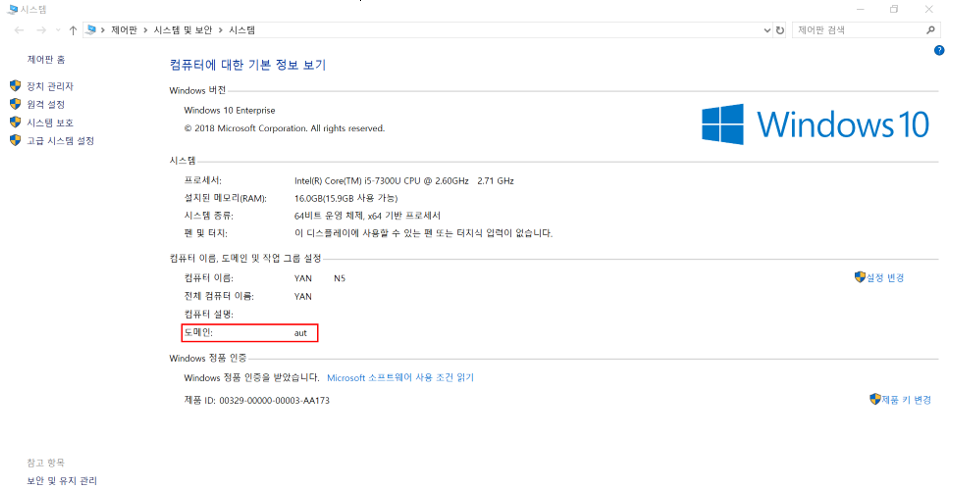The width and height of the screenshot is (953, 500).
Task: Click shield icon next to 제품 키 변경
Action: point(875,399)
